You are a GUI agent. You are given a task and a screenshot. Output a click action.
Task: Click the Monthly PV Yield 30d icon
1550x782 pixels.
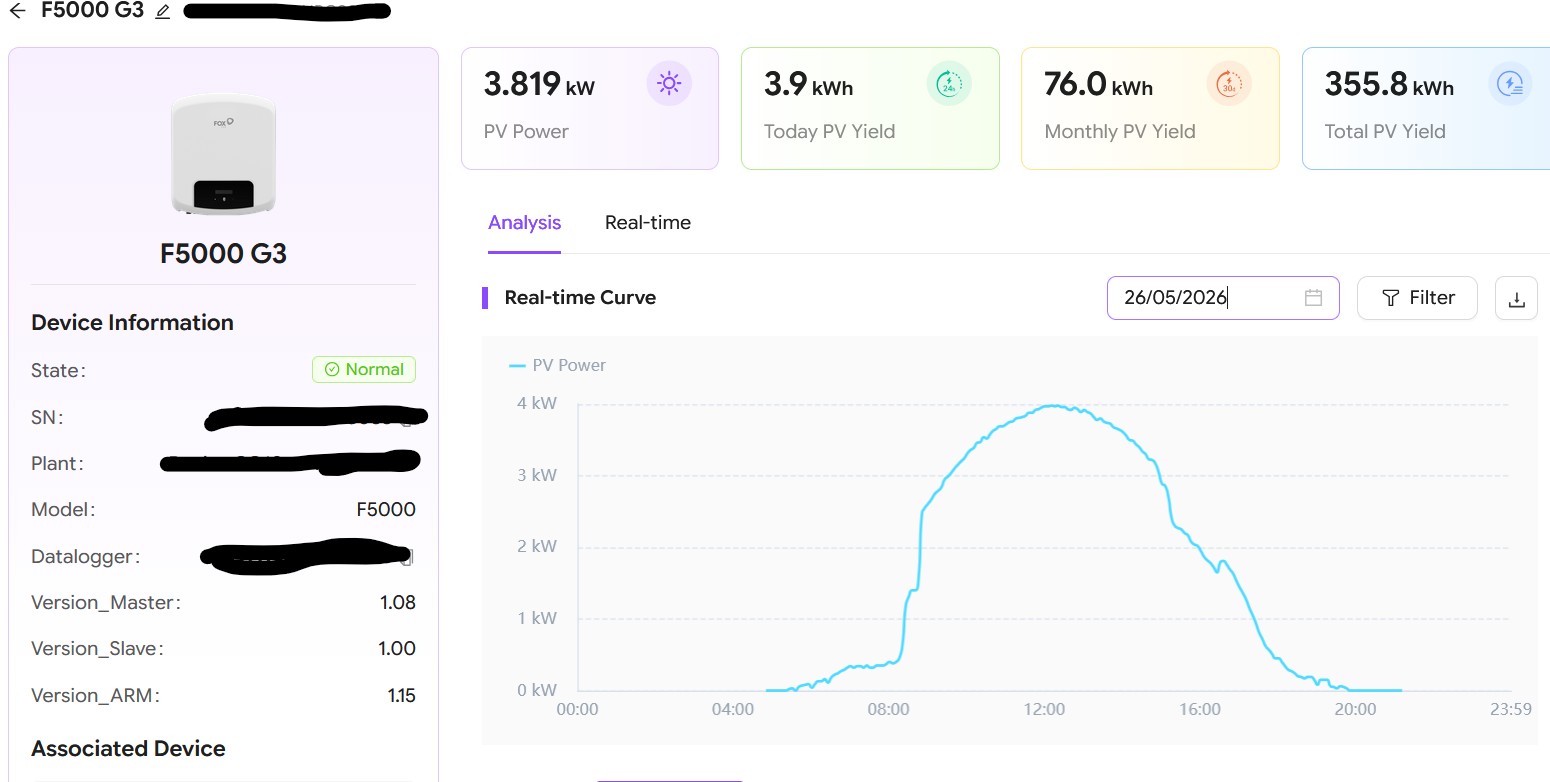click(x=1229, y=84)
